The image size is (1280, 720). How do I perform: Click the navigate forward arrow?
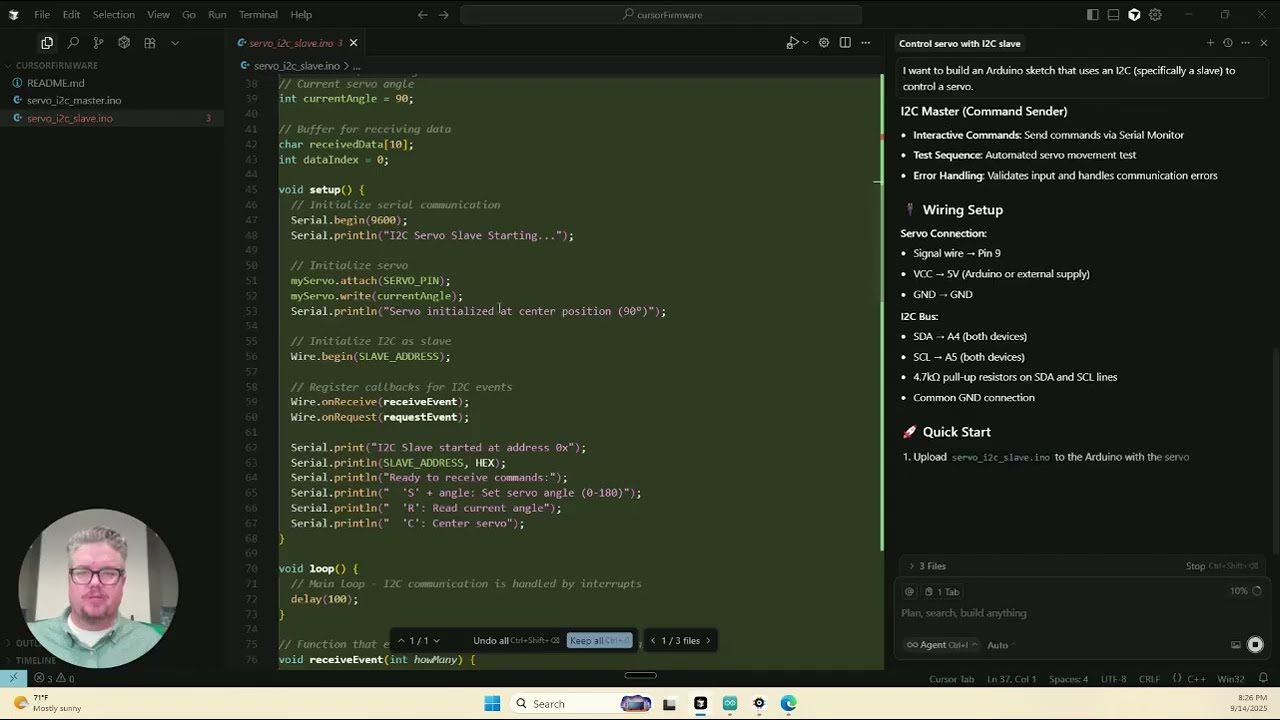[444, 15]
